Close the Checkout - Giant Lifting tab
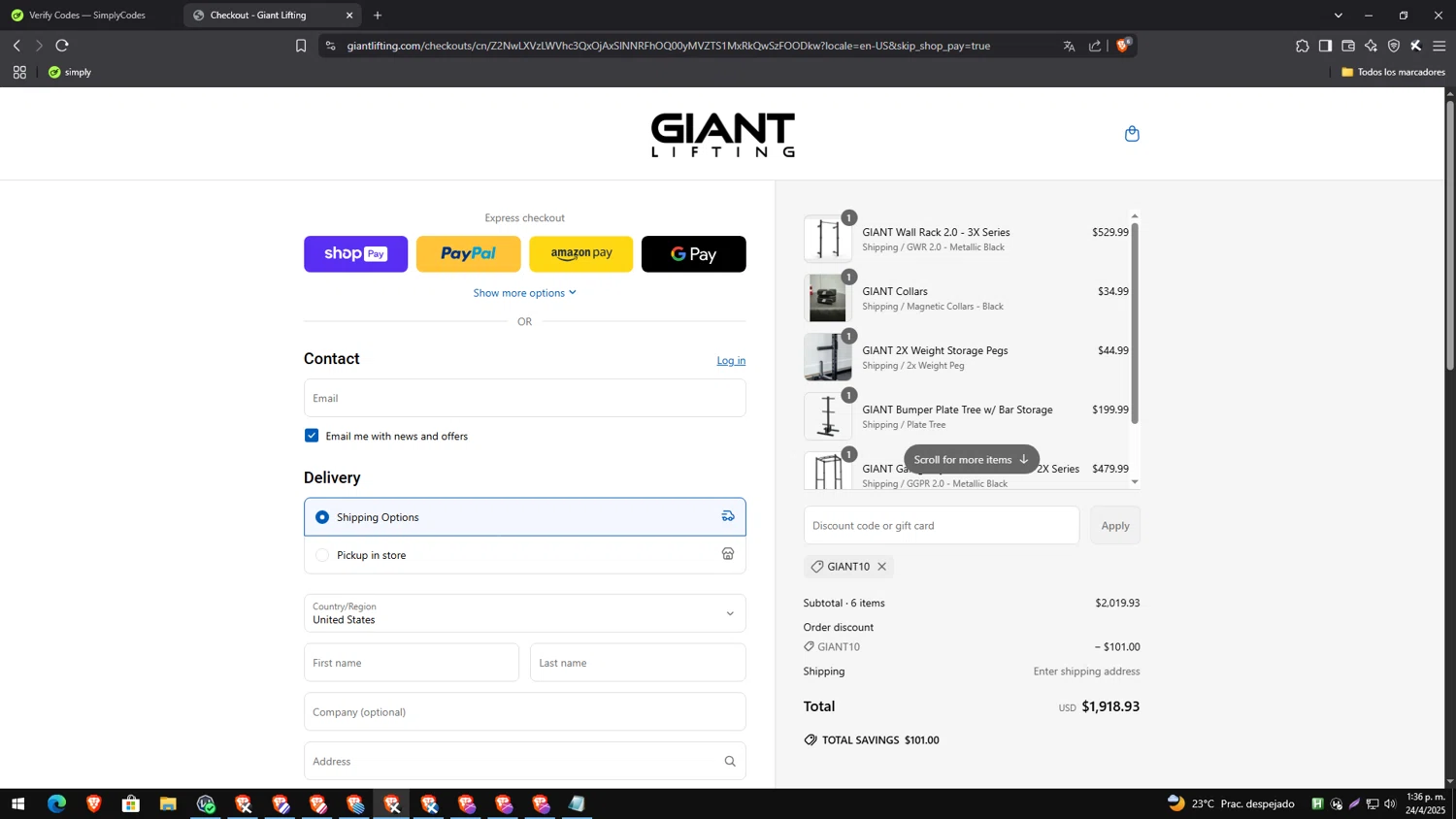The image size is (1456, 819). 349,16
